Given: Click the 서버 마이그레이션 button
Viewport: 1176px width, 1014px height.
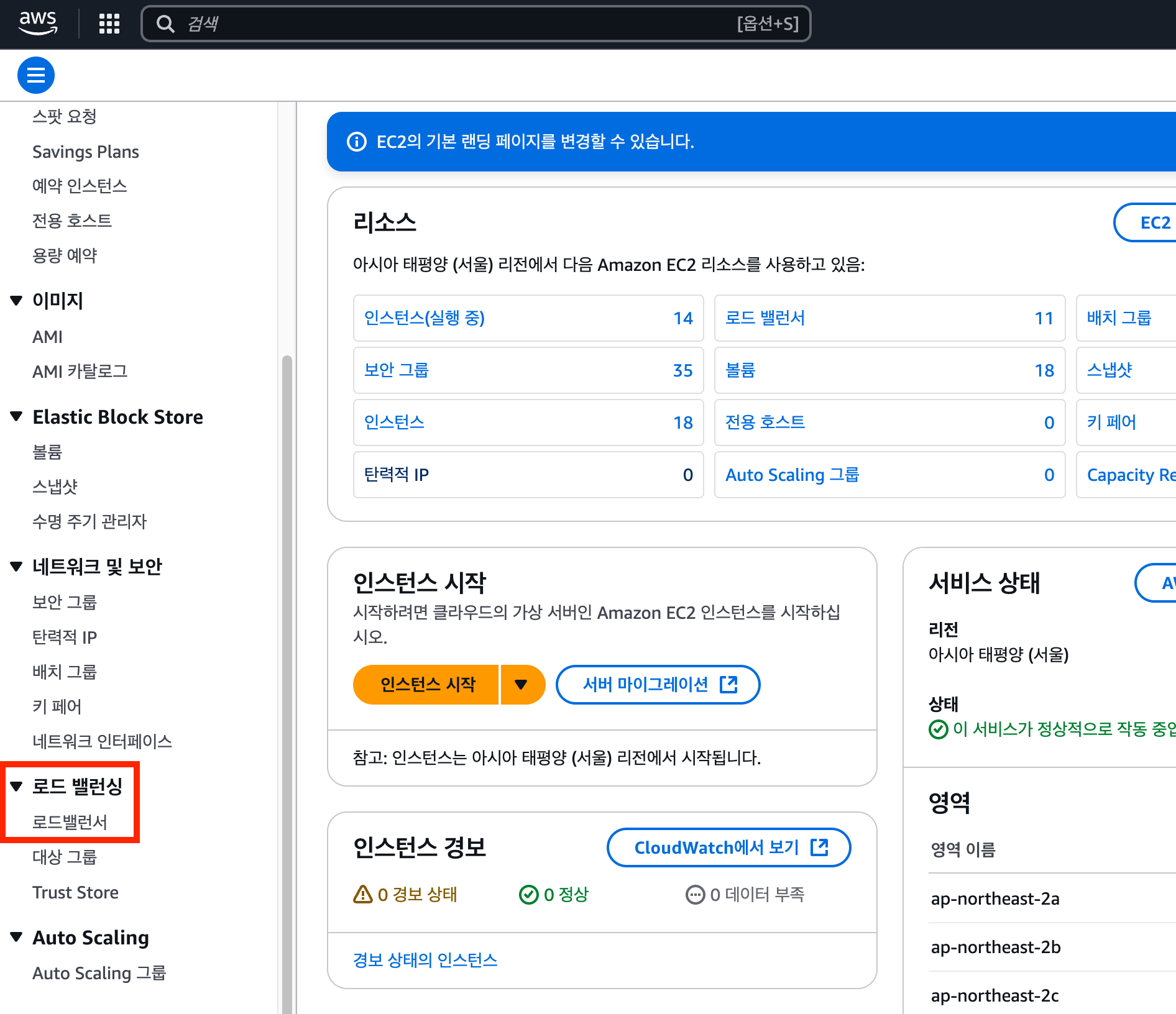Looking at the screenshot, I should click(658, 685).
